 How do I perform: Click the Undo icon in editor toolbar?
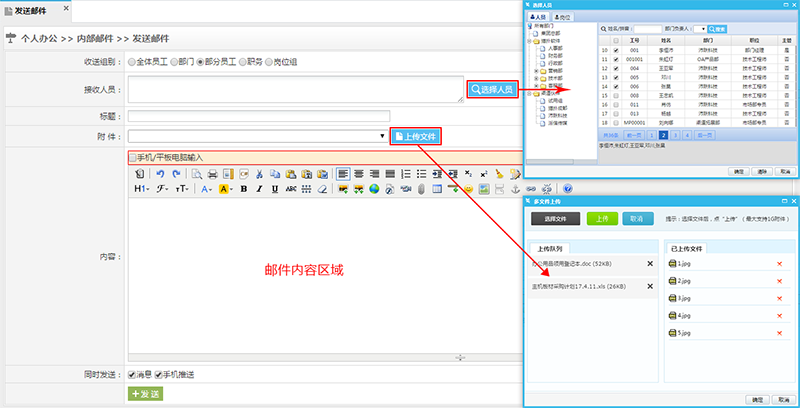pyautogui.click(x=160, y=173)
